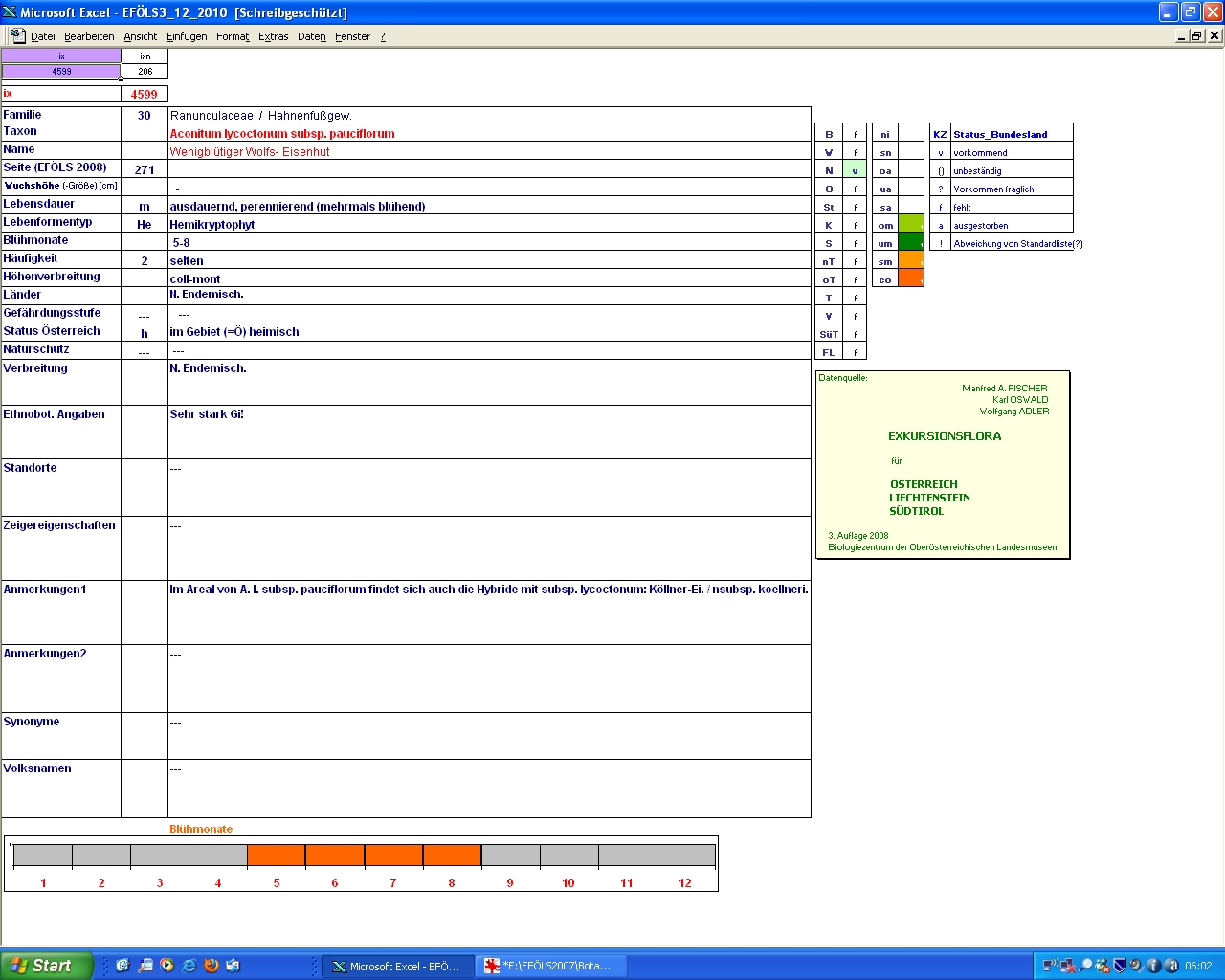1225x980 pixels.
Task: Switch to the Microsoft Excel taskbar button
Action: click(398, 966)
